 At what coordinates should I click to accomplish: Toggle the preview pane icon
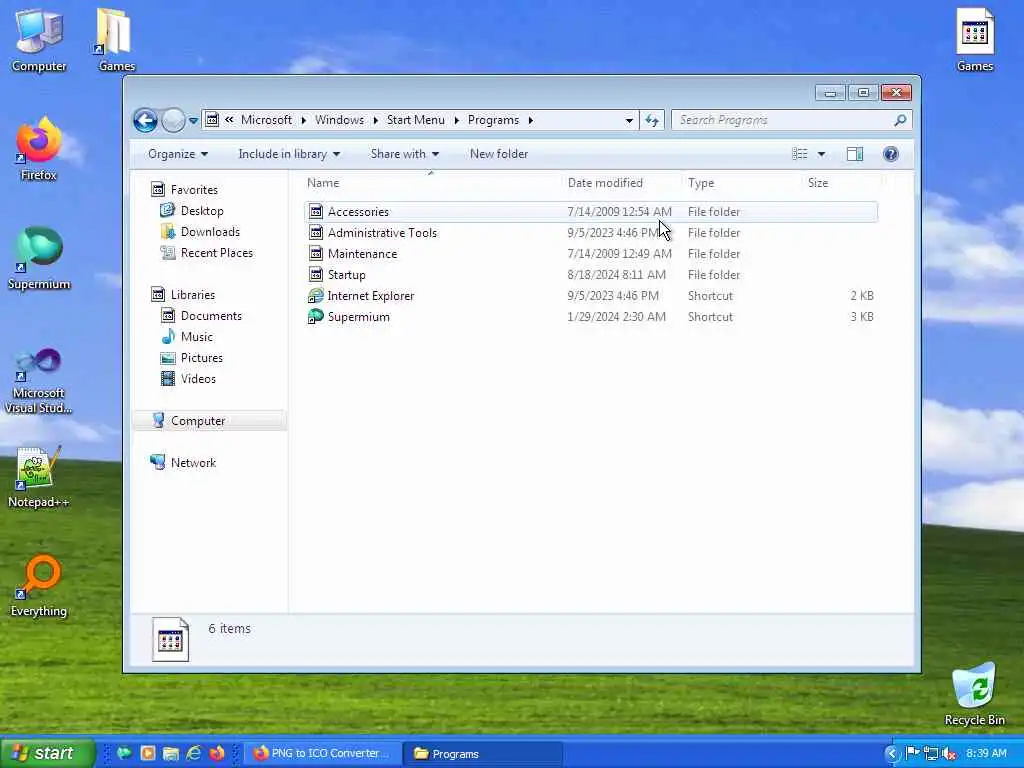click(x=855, y=154)
